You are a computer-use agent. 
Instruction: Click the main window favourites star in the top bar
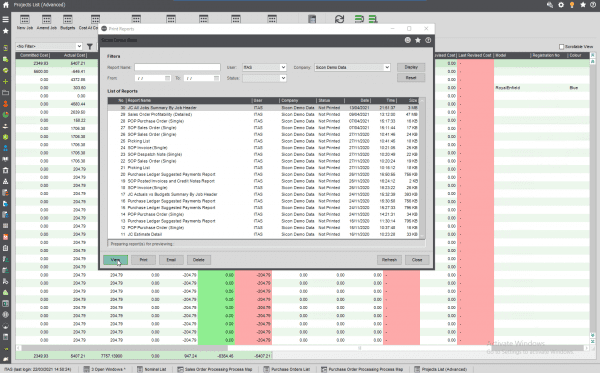pyautogui.click(x=583, y=5)
